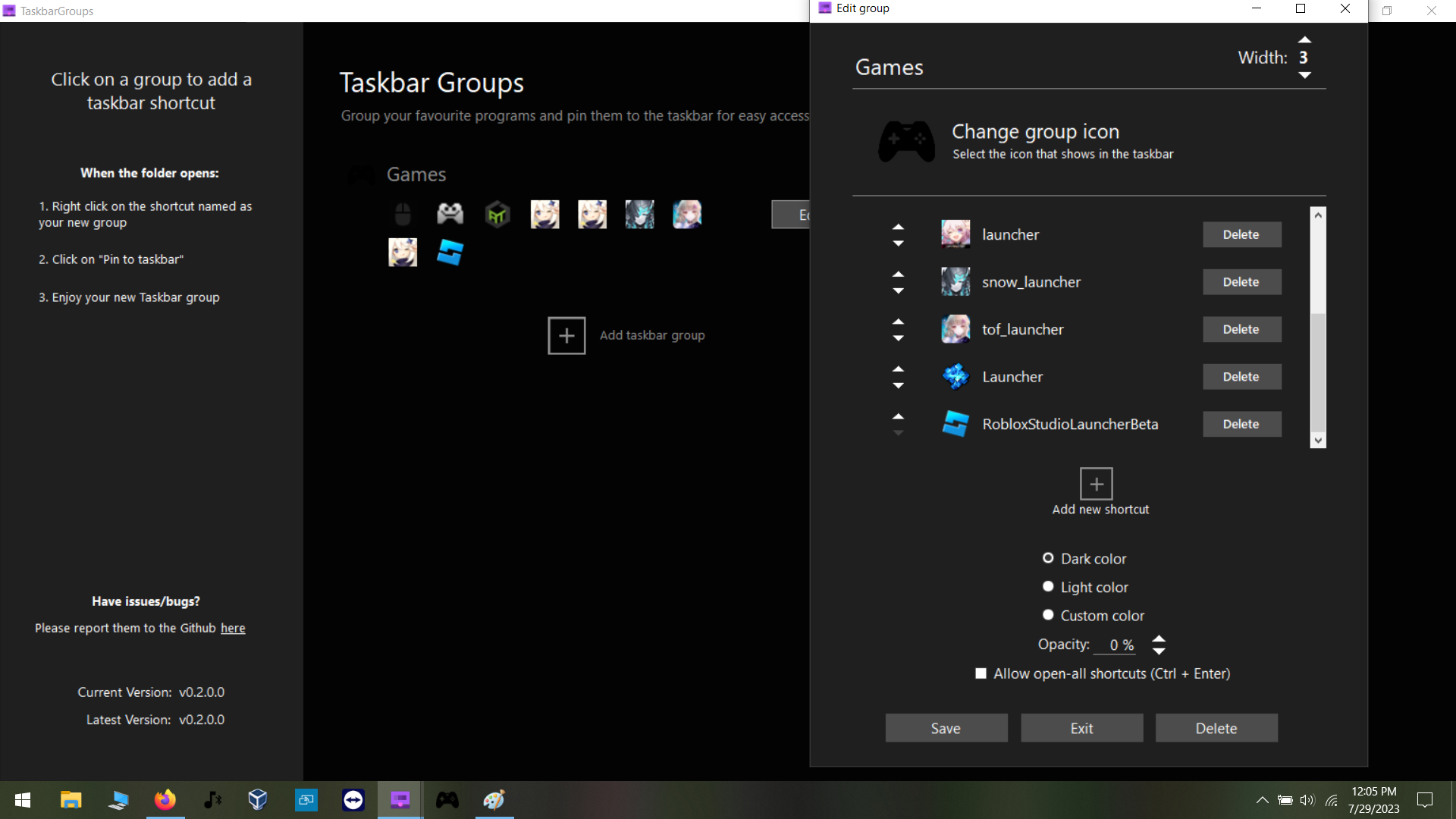The image size is (1456, 819).
Task: Open the GitHub bug report link
Action: 232,627
